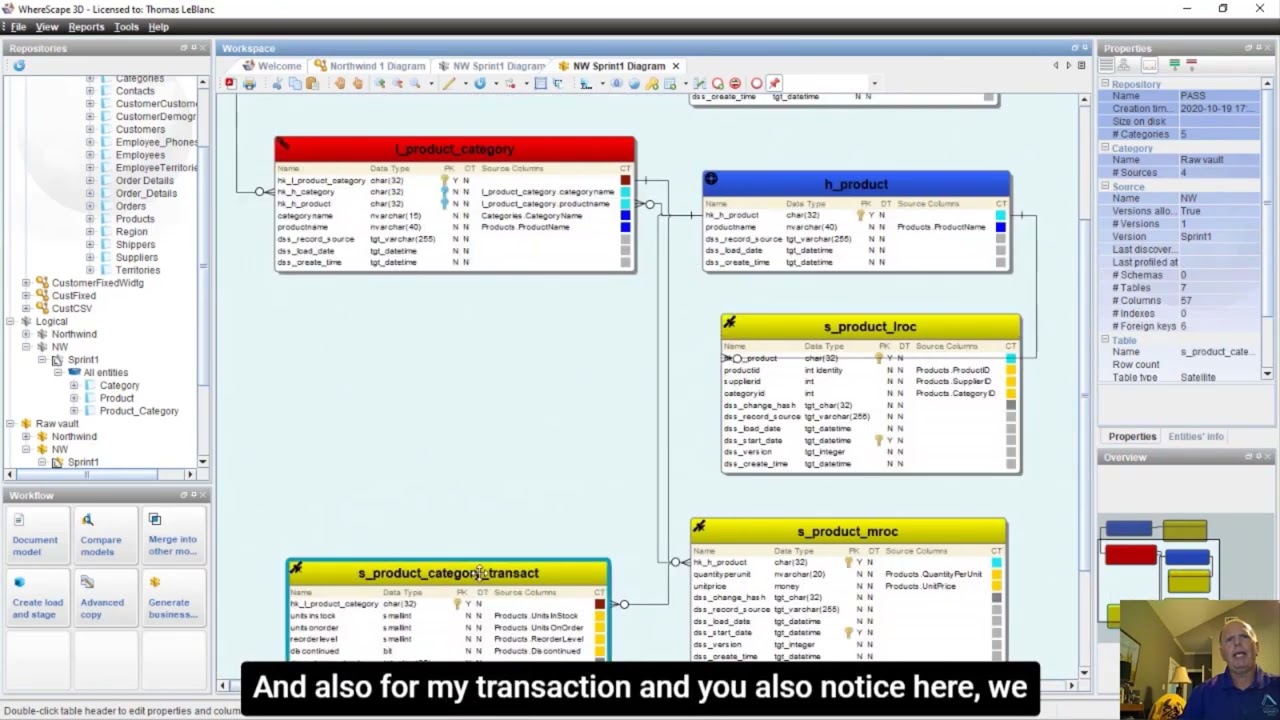Image resolution: width=1280 pixels, height=720 pixels.
Task: Collapse the Raw vault tree node
Action: [x=10, y=424]
